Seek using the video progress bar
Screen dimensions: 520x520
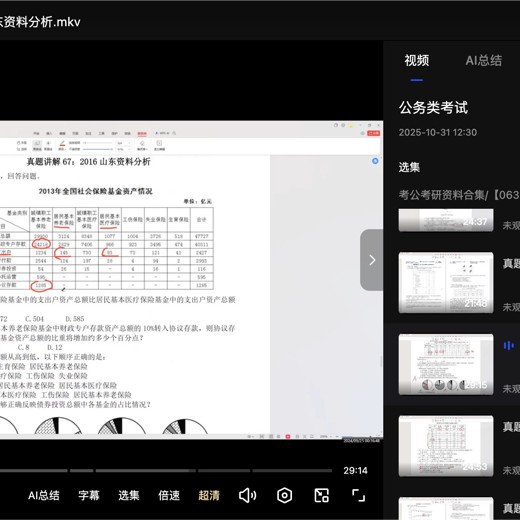pos(166,471)
